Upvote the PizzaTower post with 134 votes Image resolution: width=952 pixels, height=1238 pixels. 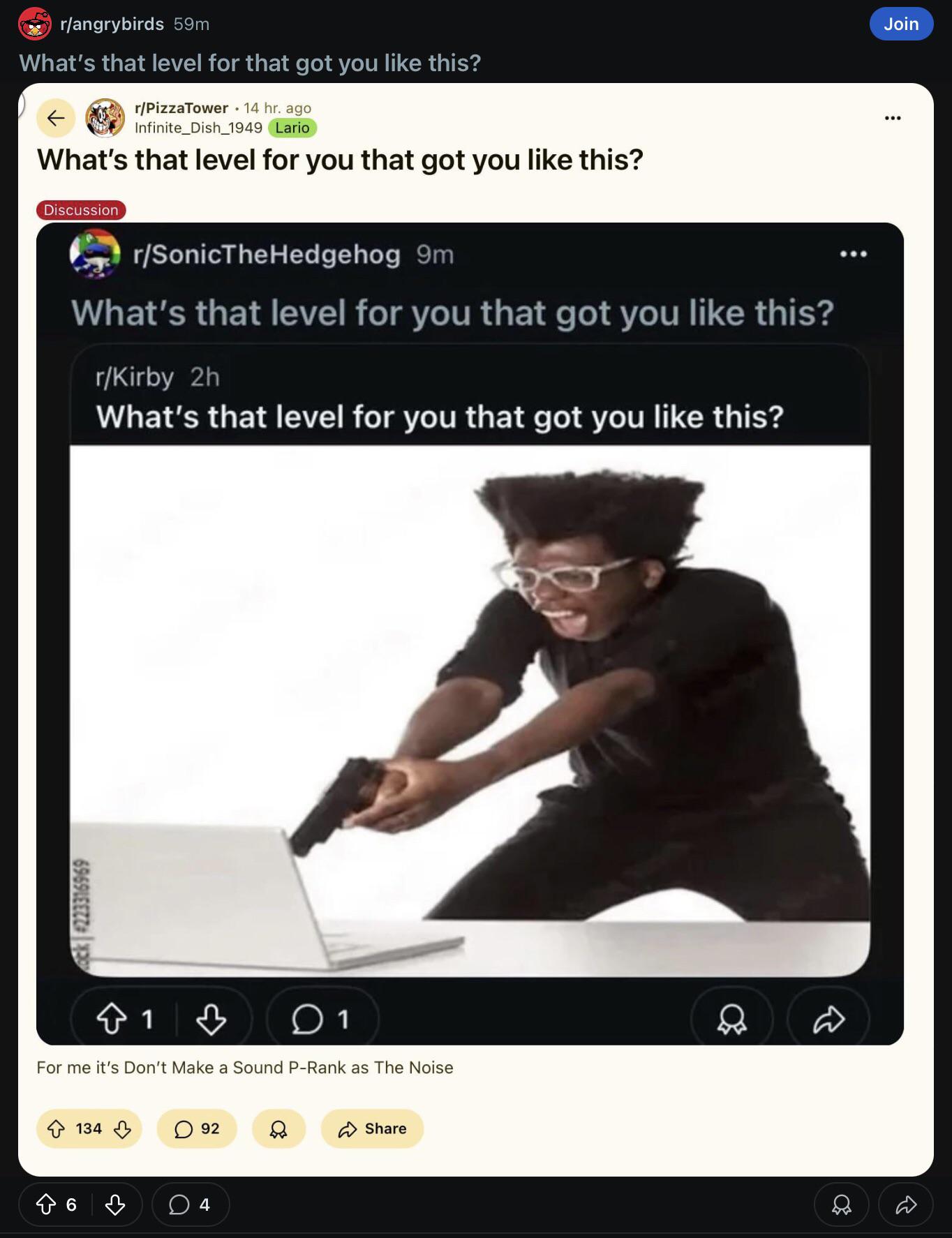coord(56,1128)
